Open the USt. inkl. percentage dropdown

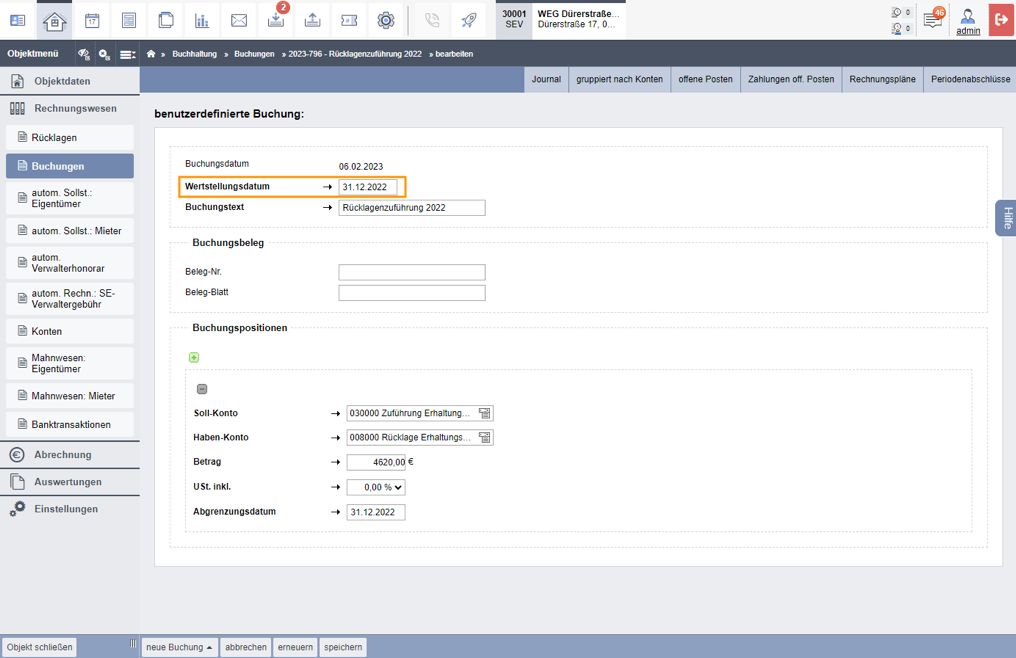pyautogui.click(x=376, y=488)
